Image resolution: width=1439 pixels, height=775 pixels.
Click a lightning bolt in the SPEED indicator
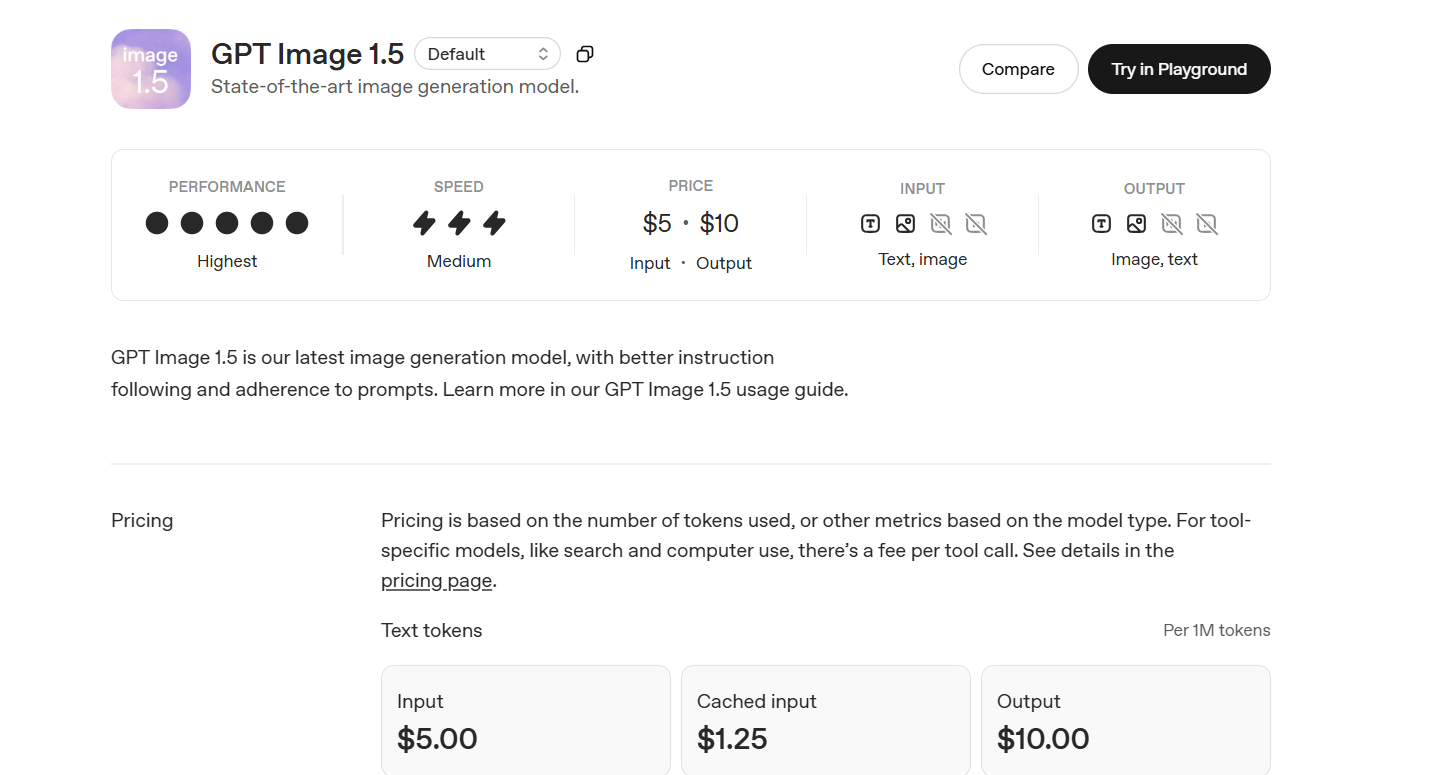coord(458,223)
